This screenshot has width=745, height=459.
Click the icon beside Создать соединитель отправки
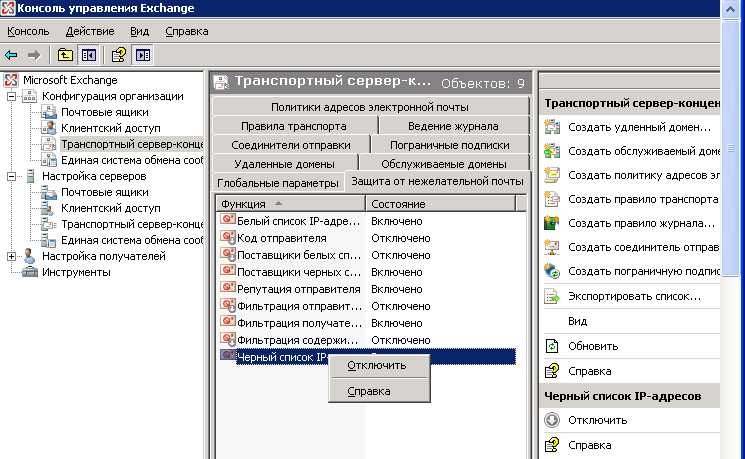552,247
